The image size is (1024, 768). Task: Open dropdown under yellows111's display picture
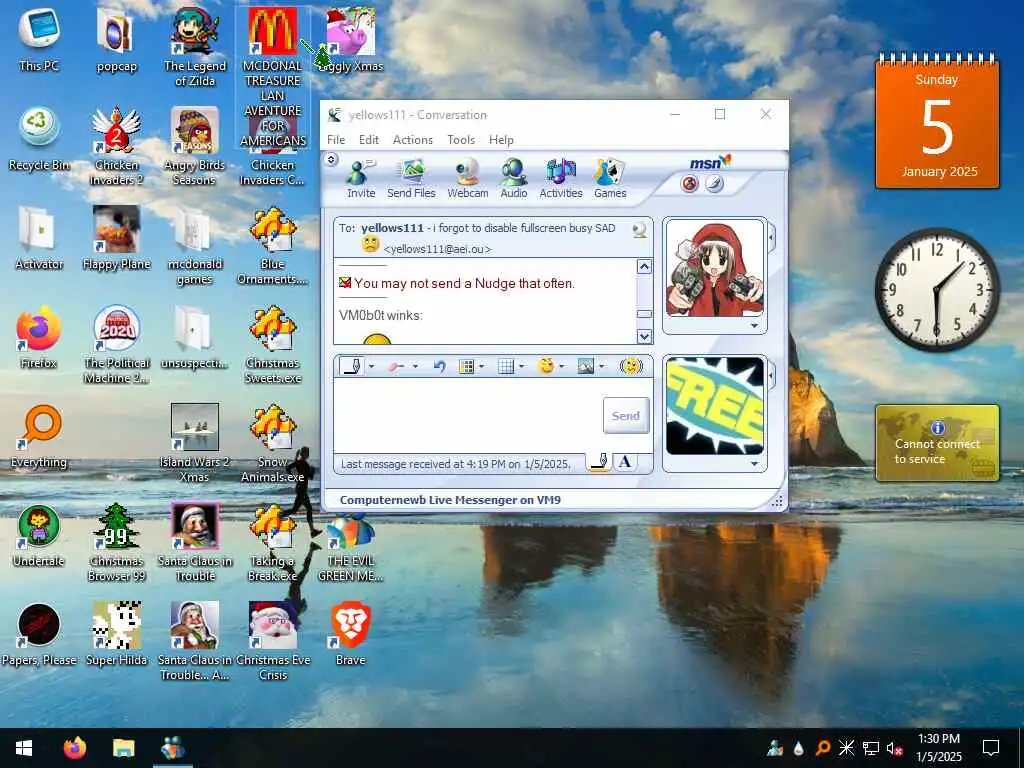click(754, 325)
